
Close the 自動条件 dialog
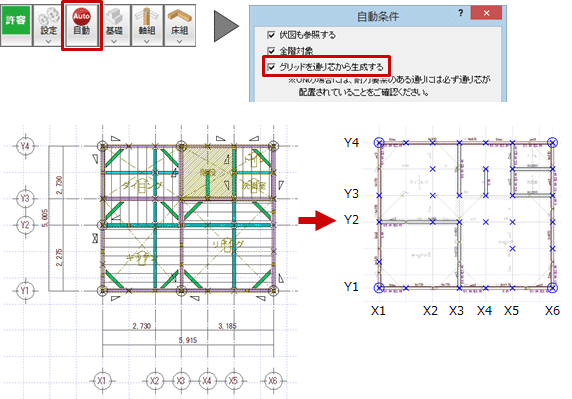(x=486, y=13)
